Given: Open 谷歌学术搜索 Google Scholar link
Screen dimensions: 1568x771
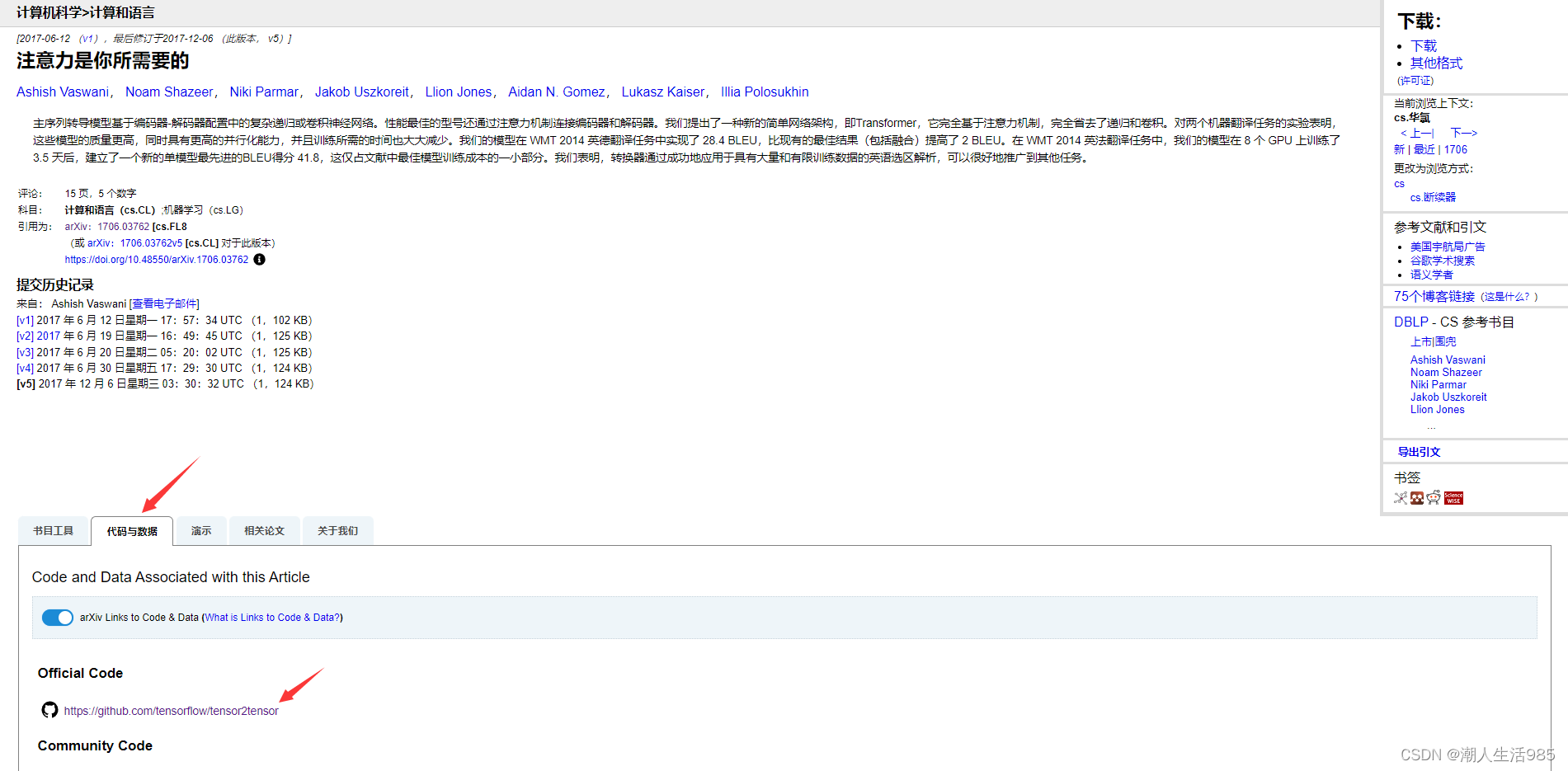Looking at the screenshot, I should pyautogui.click(x=1443, y=261).
